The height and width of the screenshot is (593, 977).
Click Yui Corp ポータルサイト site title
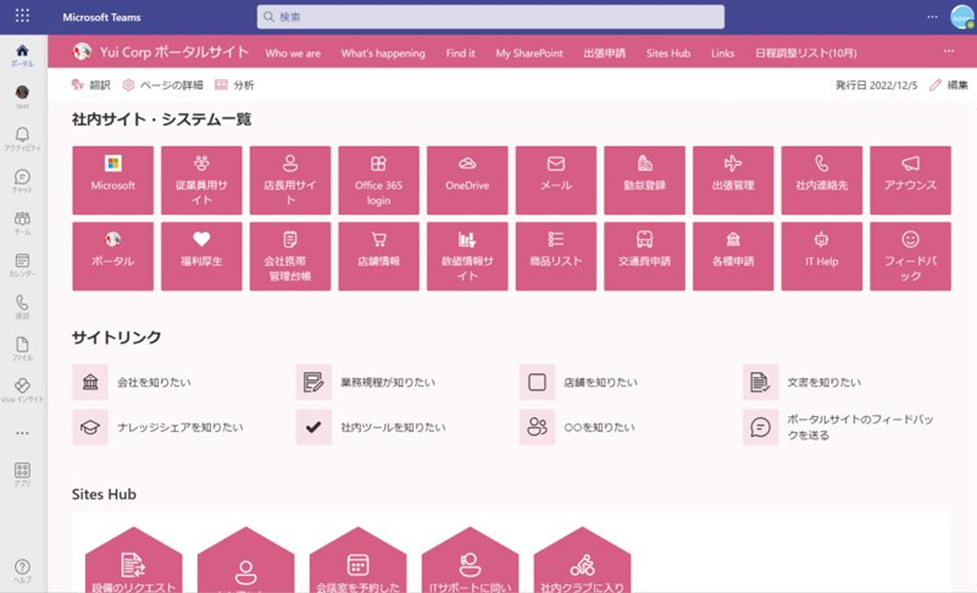point(174,52)
